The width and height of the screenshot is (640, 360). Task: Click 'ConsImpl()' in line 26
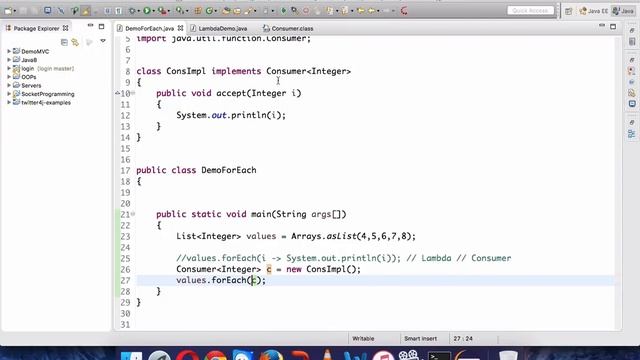(x=331, y=269)
